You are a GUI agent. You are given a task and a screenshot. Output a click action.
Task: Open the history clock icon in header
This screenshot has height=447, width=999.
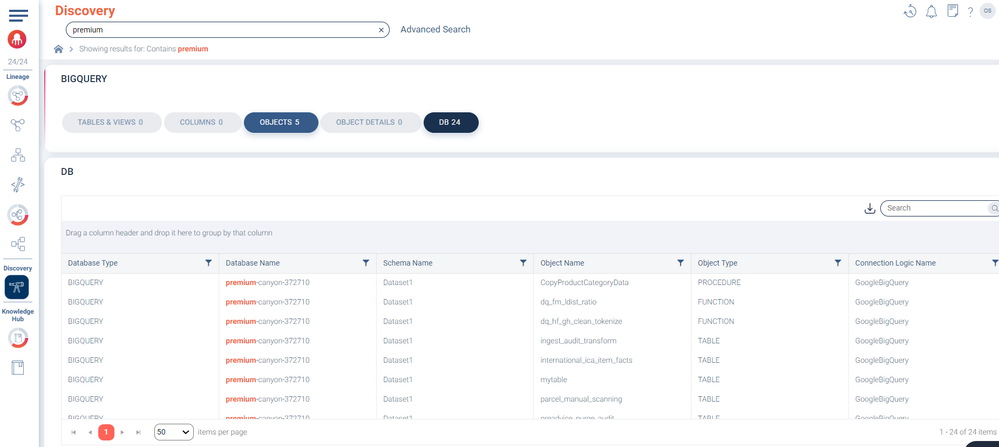910,11
